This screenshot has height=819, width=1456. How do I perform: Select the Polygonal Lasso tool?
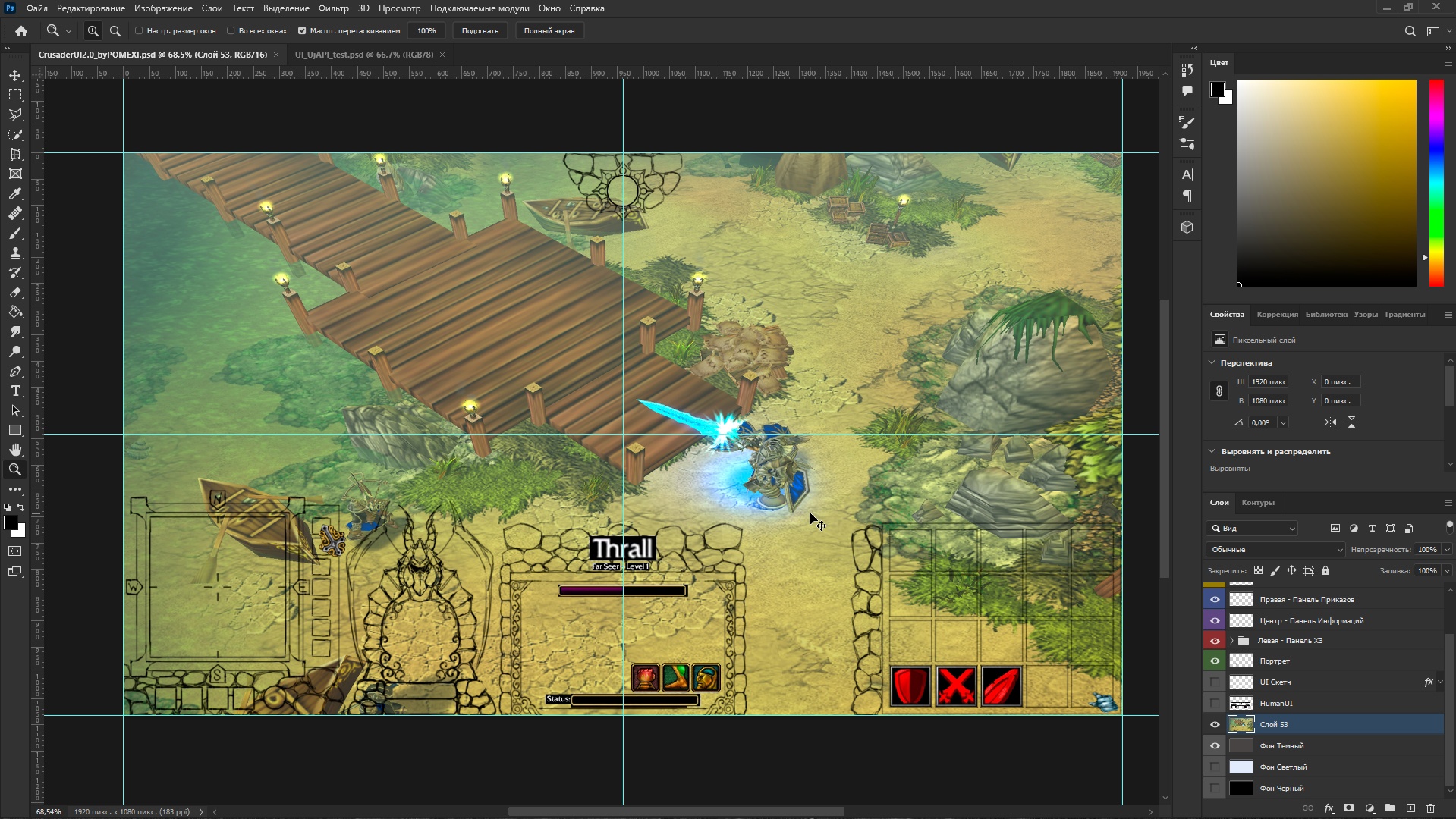15,115
